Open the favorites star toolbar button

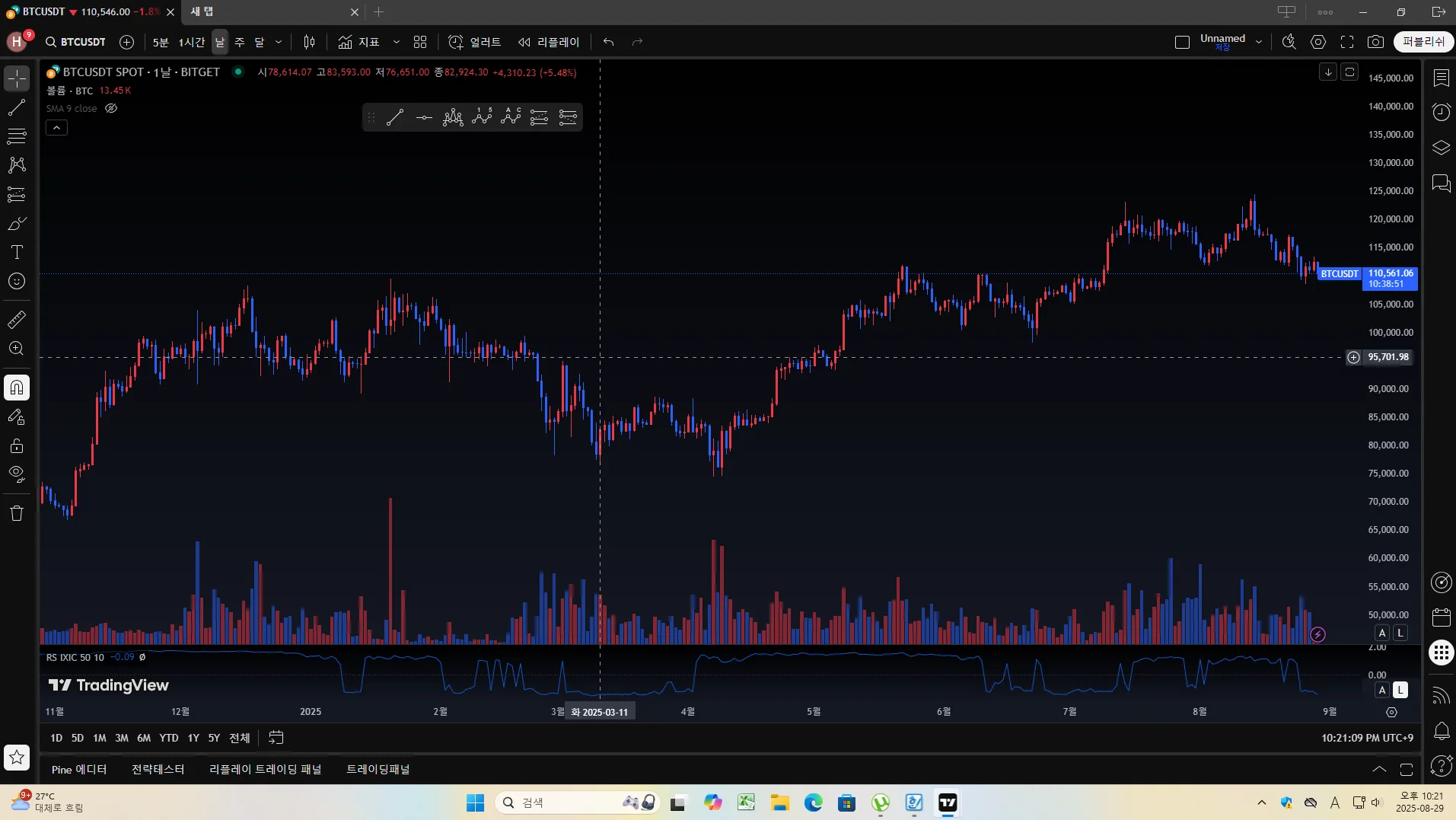pyautogui.click(x=17, y=758)
